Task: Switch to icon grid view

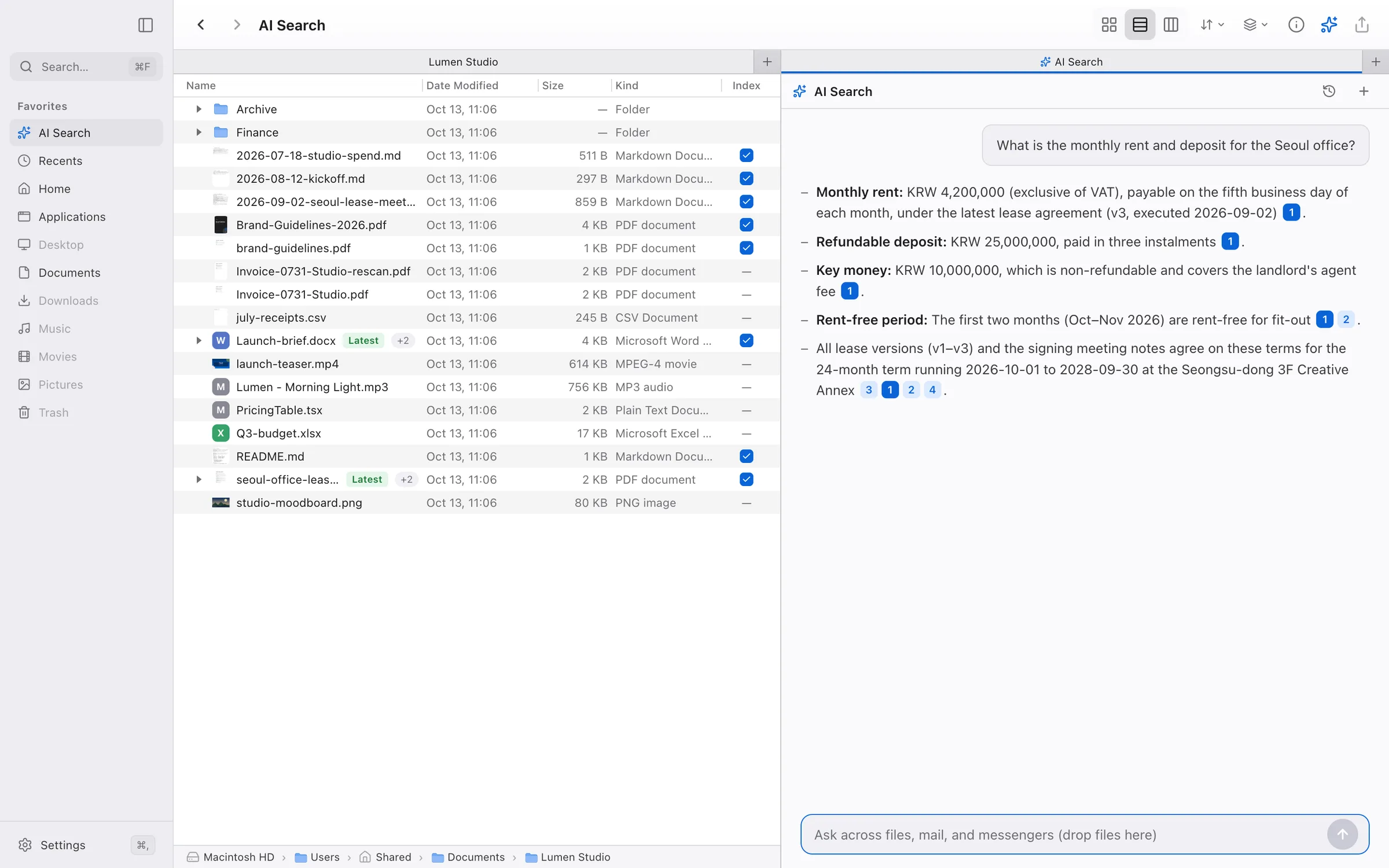Action: pos(1109,25)
